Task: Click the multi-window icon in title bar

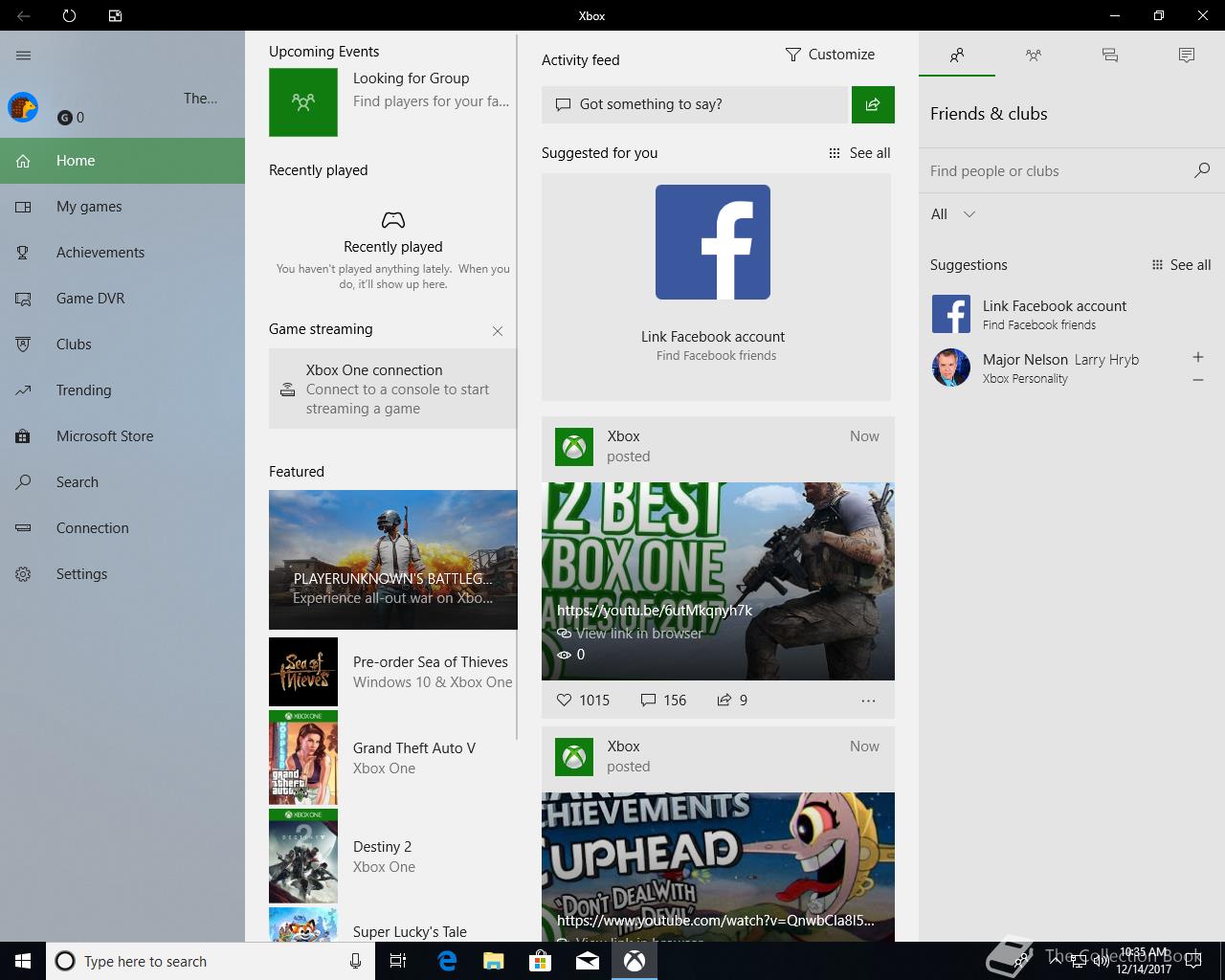Action: click(x=115, y=15)
